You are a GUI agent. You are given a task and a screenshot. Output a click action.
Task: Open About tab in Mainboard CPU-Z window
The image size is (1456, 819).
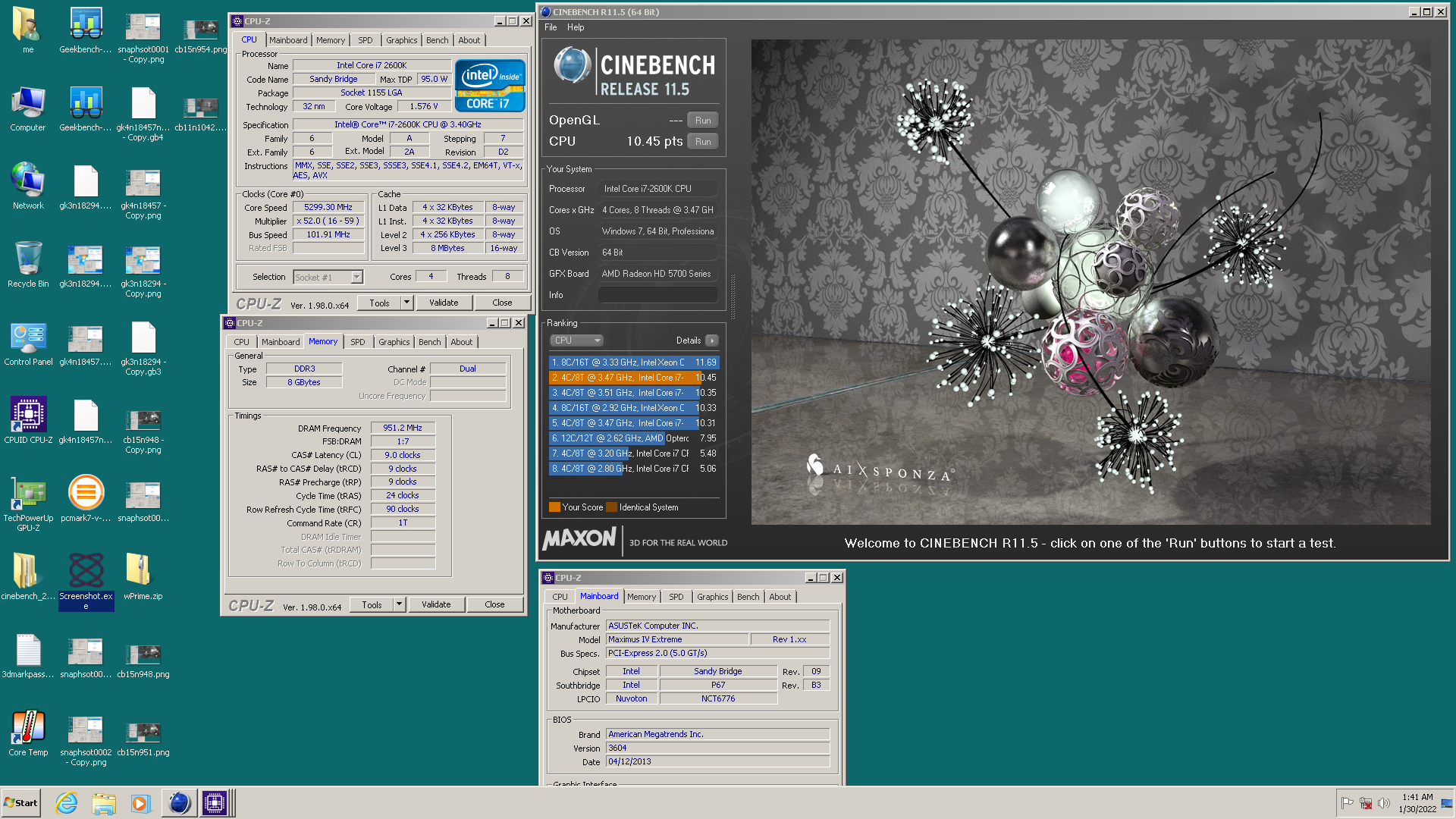click(x=780, y=597)
